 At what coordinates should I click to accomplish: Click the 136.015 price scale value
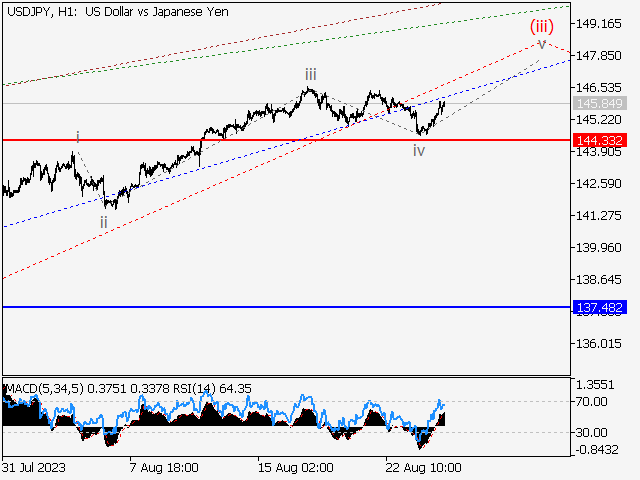coord(598,344)
